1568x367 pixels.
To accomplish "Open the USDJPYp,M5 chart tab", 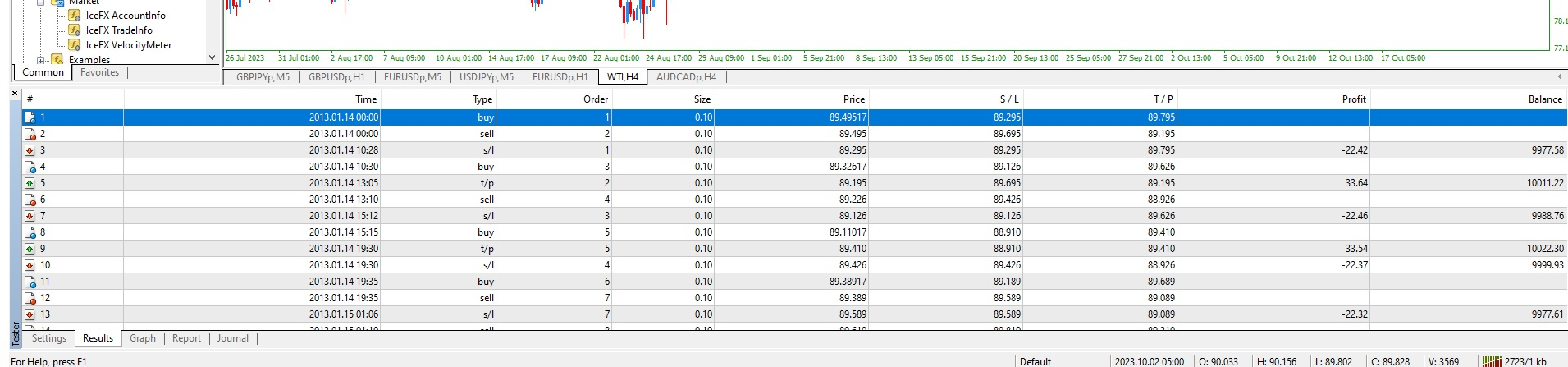I will pyautogui.click(x=487, y=77).
